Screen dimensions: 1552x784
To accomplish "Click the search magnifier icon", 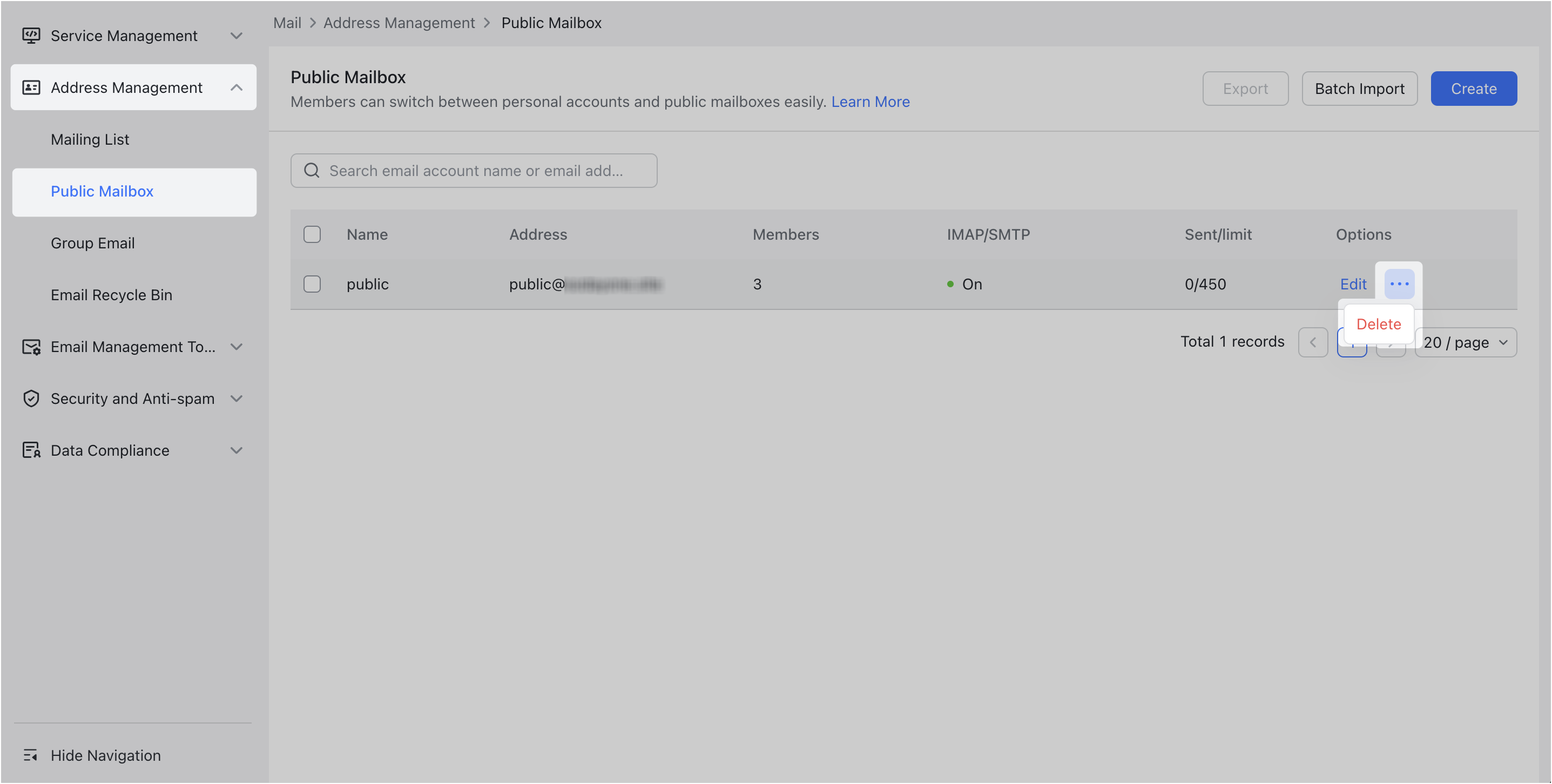I will tap(312, 171).
